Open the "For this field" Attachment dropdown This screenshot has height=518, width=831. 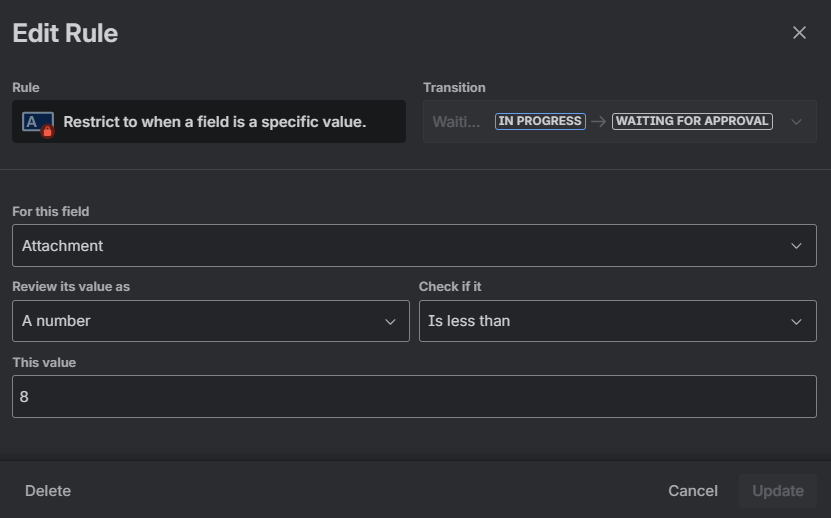point(400,246)
